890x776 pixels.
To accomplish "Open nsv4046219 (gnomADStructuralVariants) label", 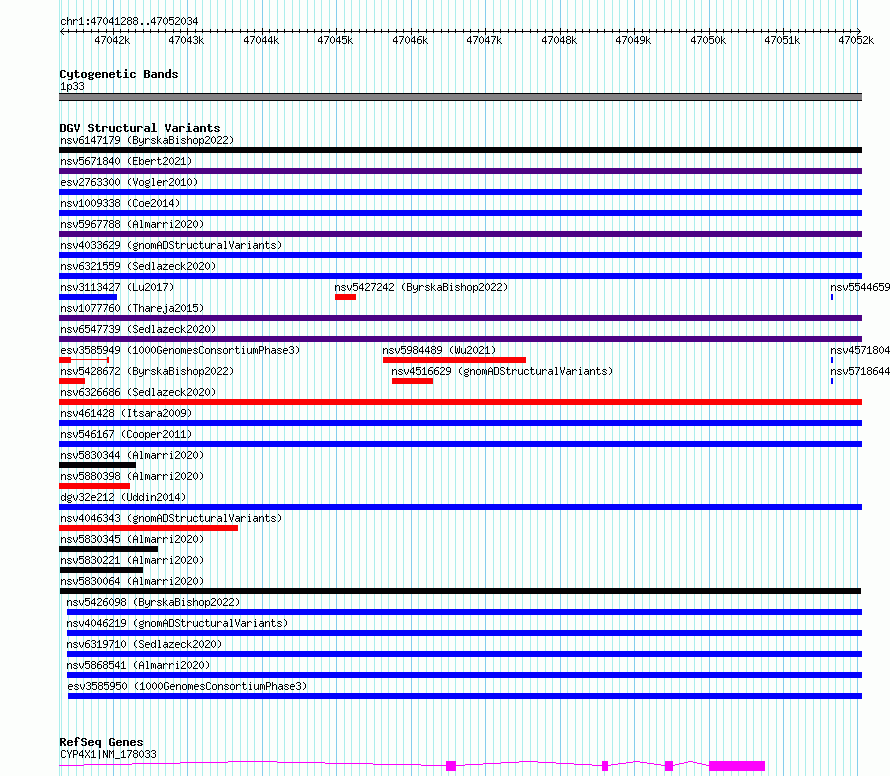I will pos(177,623).
